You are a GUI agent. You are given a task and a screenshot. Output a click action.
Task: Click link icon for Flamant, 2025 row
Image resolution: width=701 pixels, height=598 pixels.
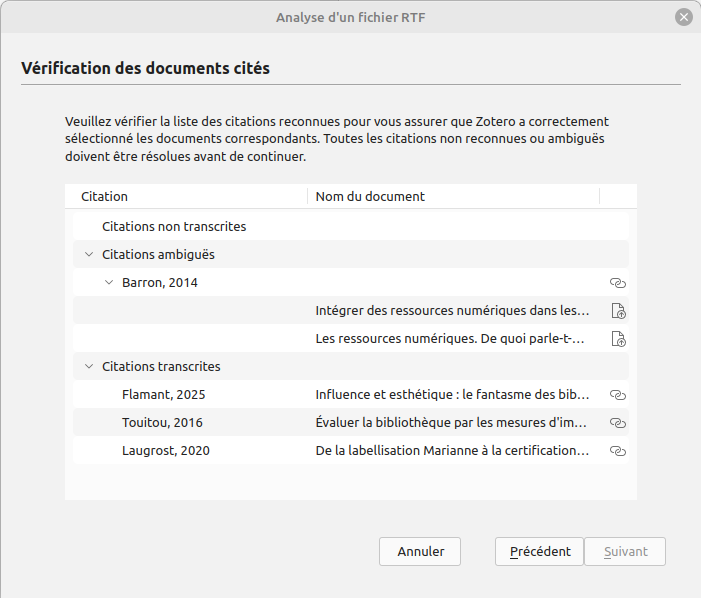(617, 395)
